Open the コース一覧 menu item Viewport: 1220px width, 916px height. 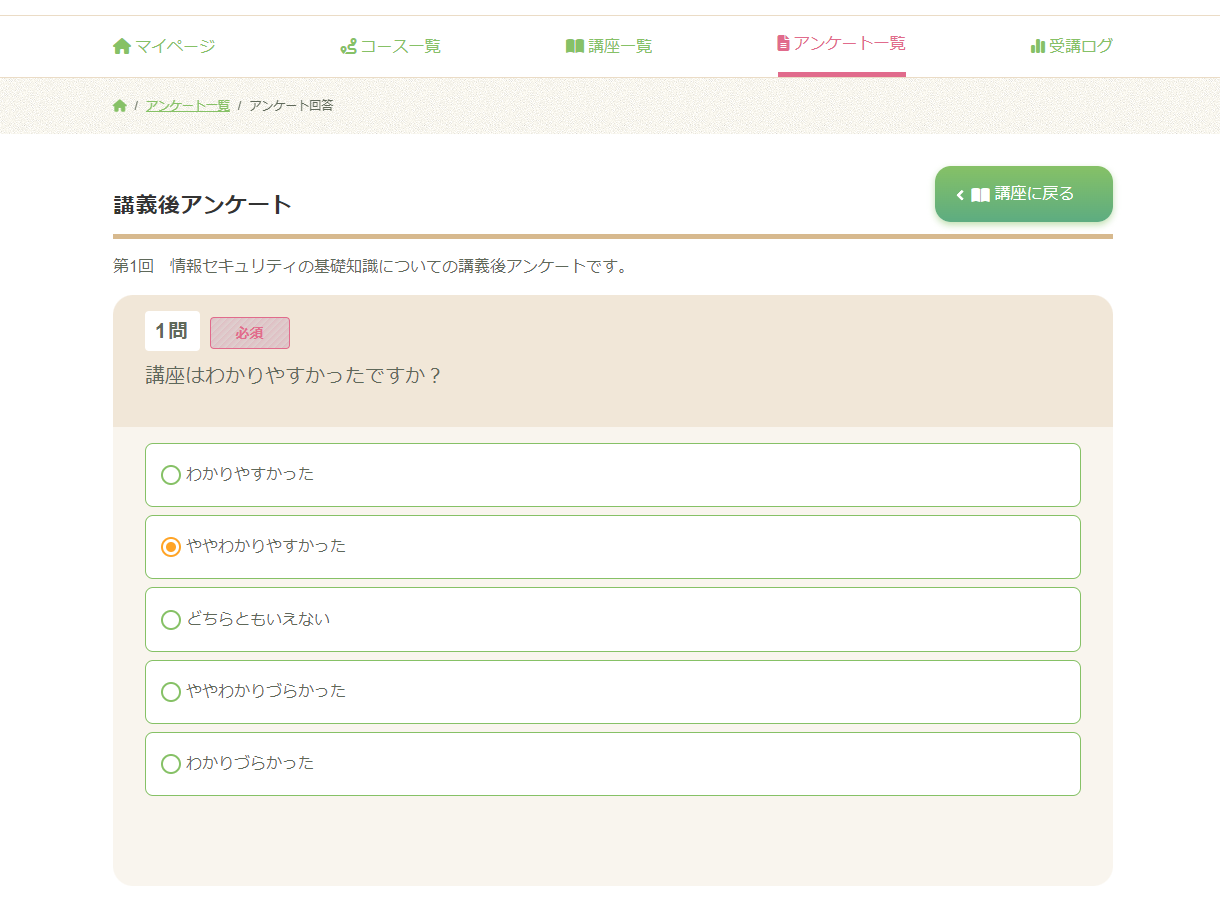pos(390,46)
